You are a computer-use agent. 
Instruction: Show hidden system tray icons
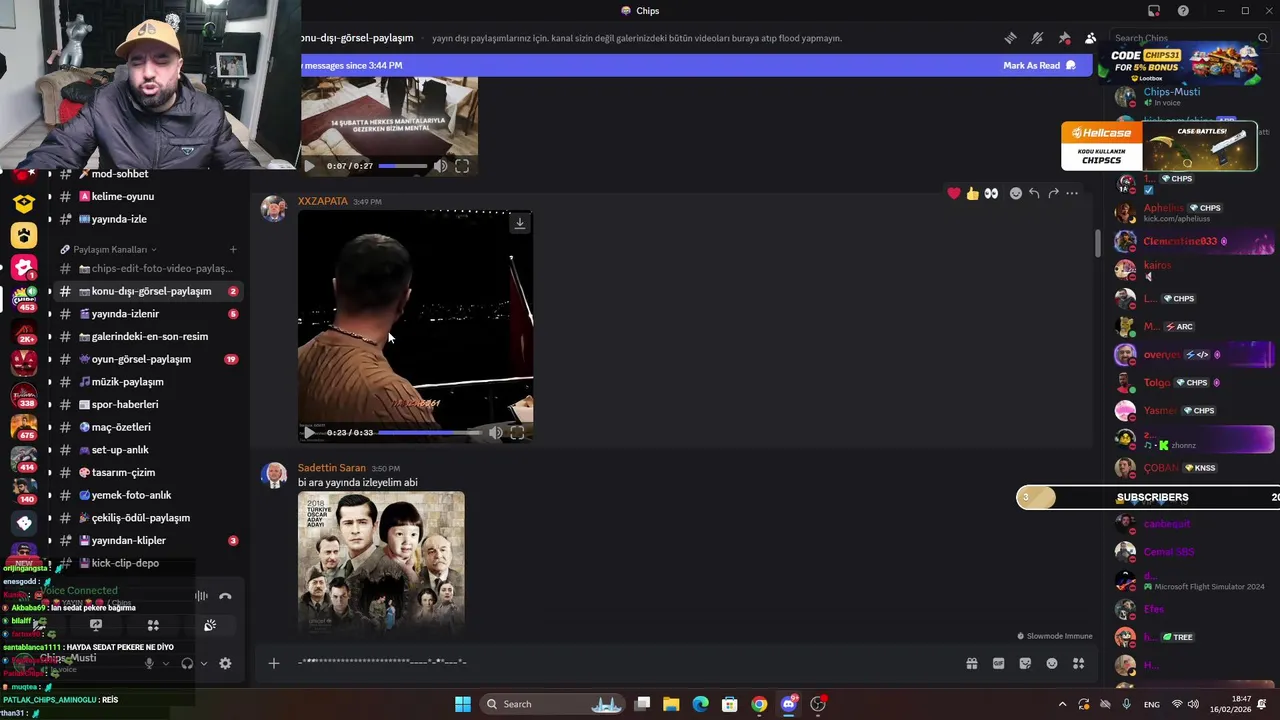click(1062, 704)
